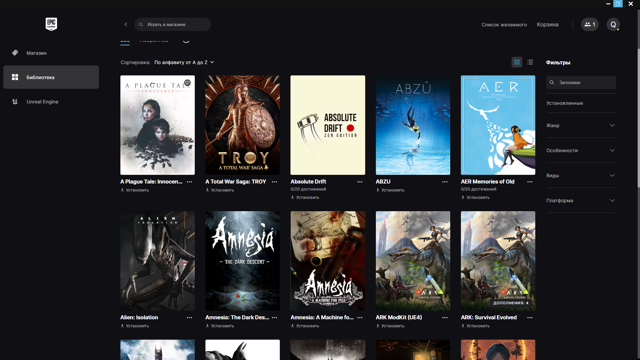Switch to list view layout

pyautogui.click(x=530, y=62)
